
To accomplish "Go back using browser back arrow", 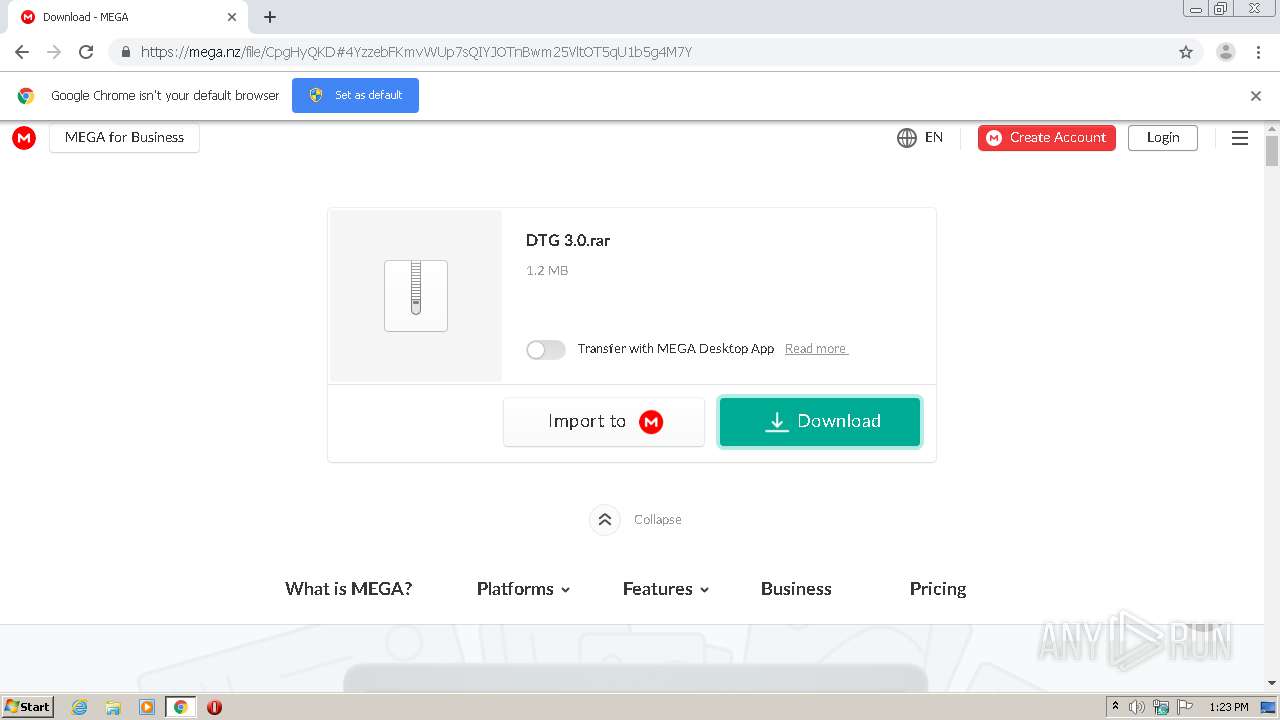I will pyautogui.click(x=22, y=52).
